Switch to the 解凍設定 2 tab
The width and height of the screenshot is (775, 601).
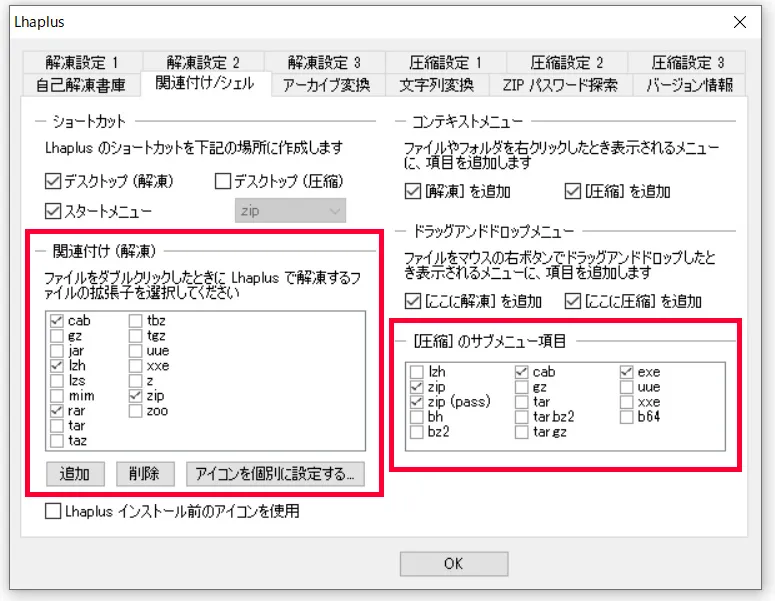203,62
